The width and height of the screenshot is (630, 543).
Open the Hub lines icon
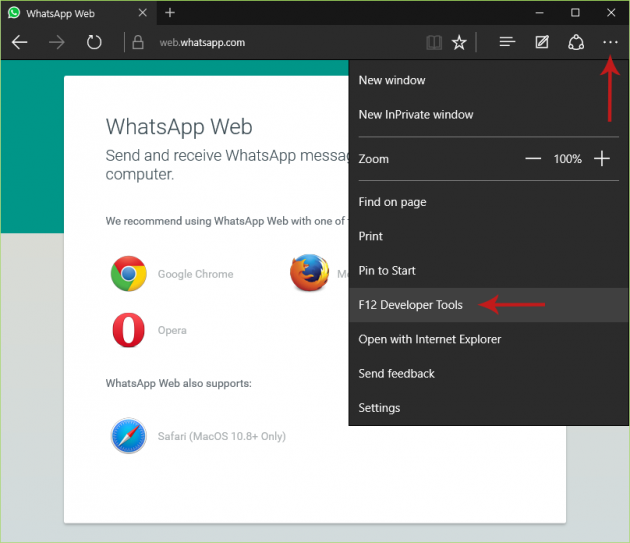coord(507,43)
